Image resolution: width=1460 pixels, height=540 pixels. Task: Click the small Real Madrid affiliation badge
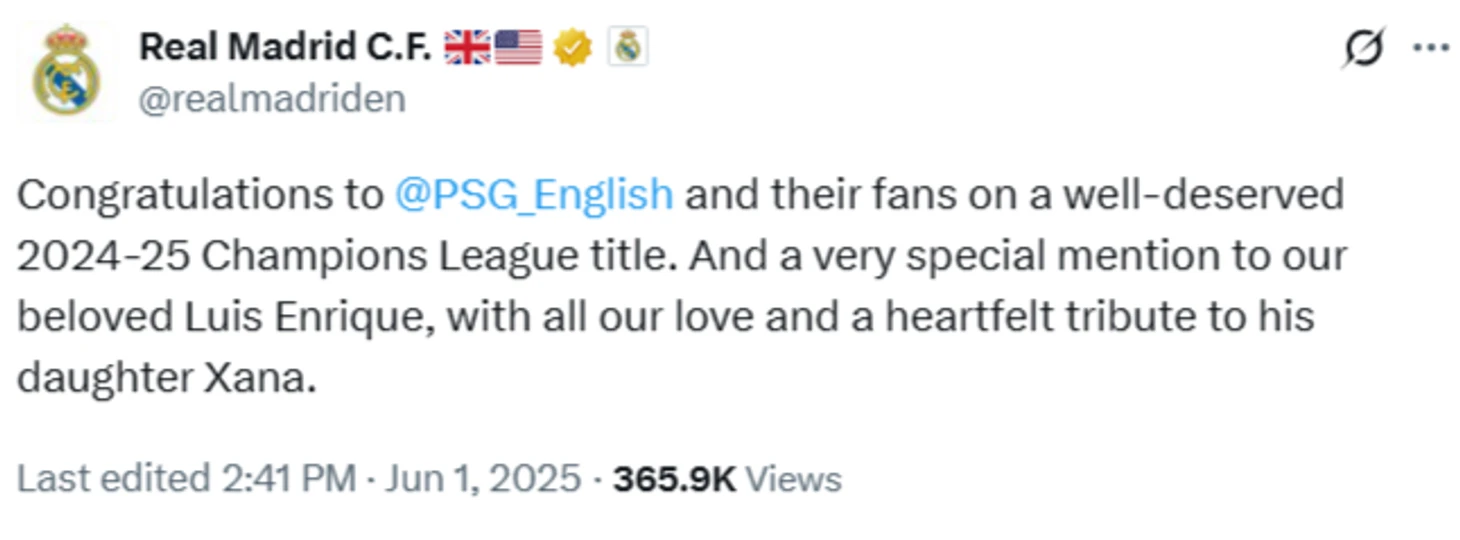(x=627, y=47)
